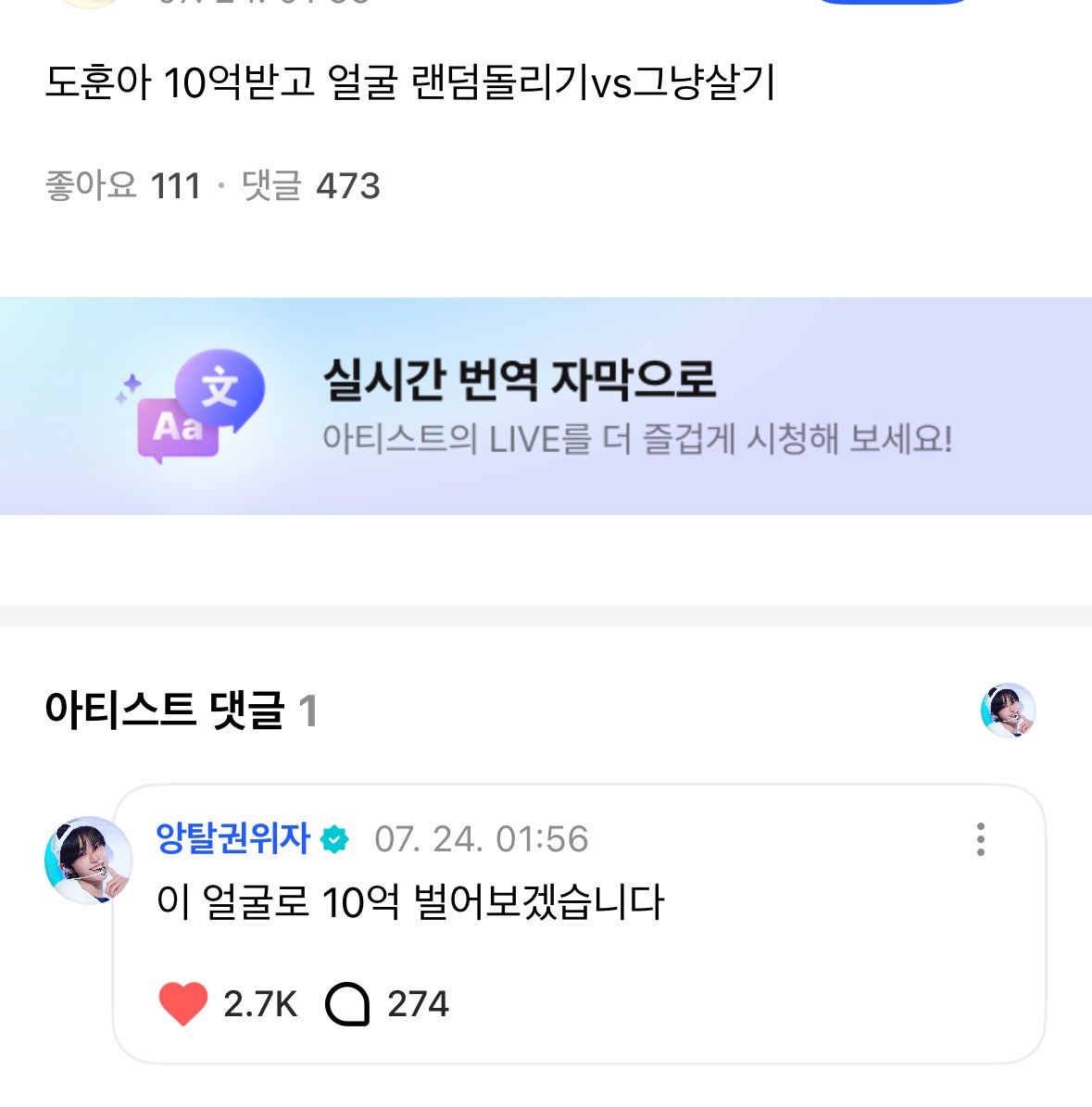Like the artist comment with heart icon
Image resolution: width=1092 pixels, height=1107 pixels.
[183, 1004]
